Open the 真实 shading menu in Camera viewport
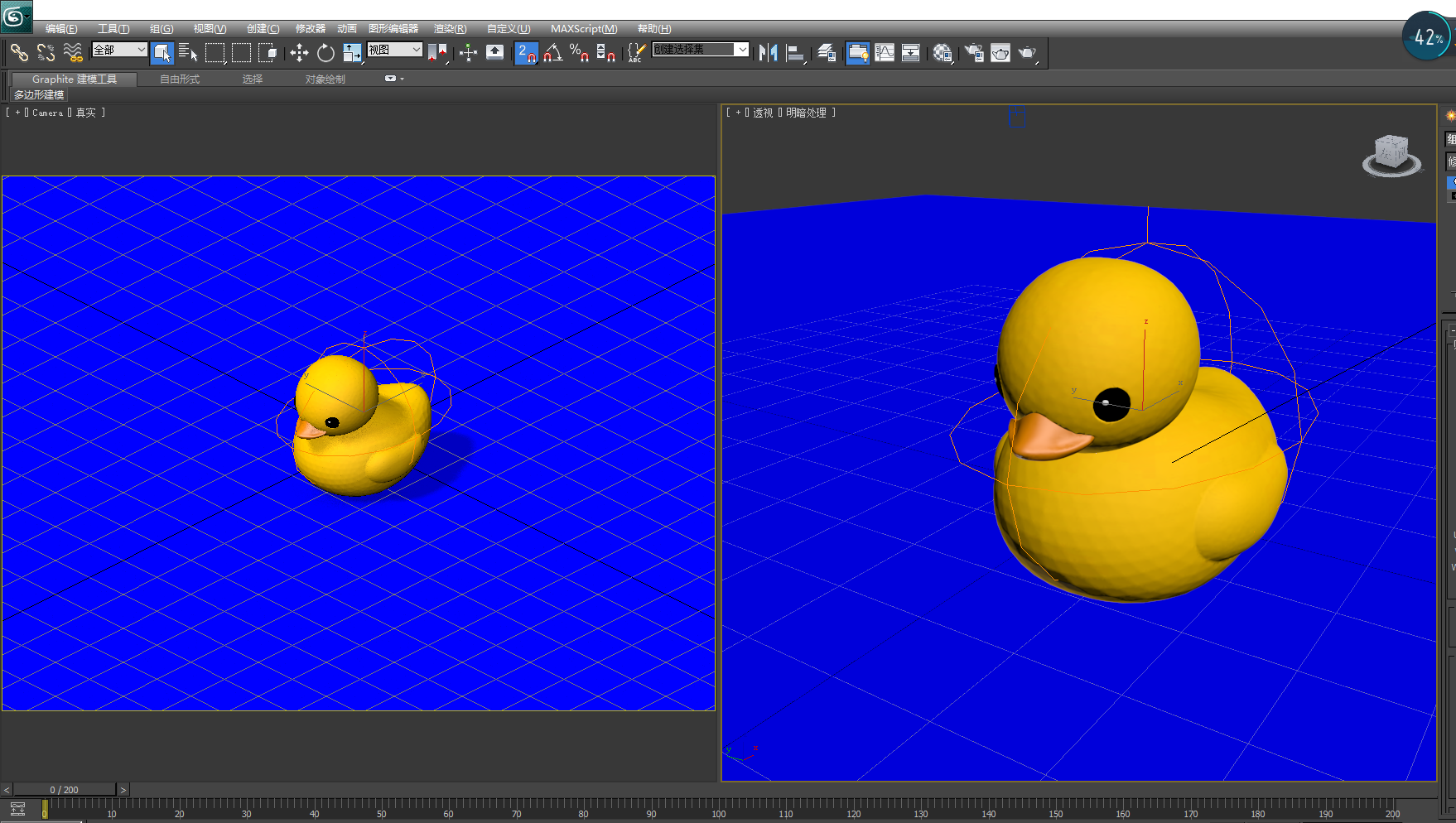 (86, 113)
